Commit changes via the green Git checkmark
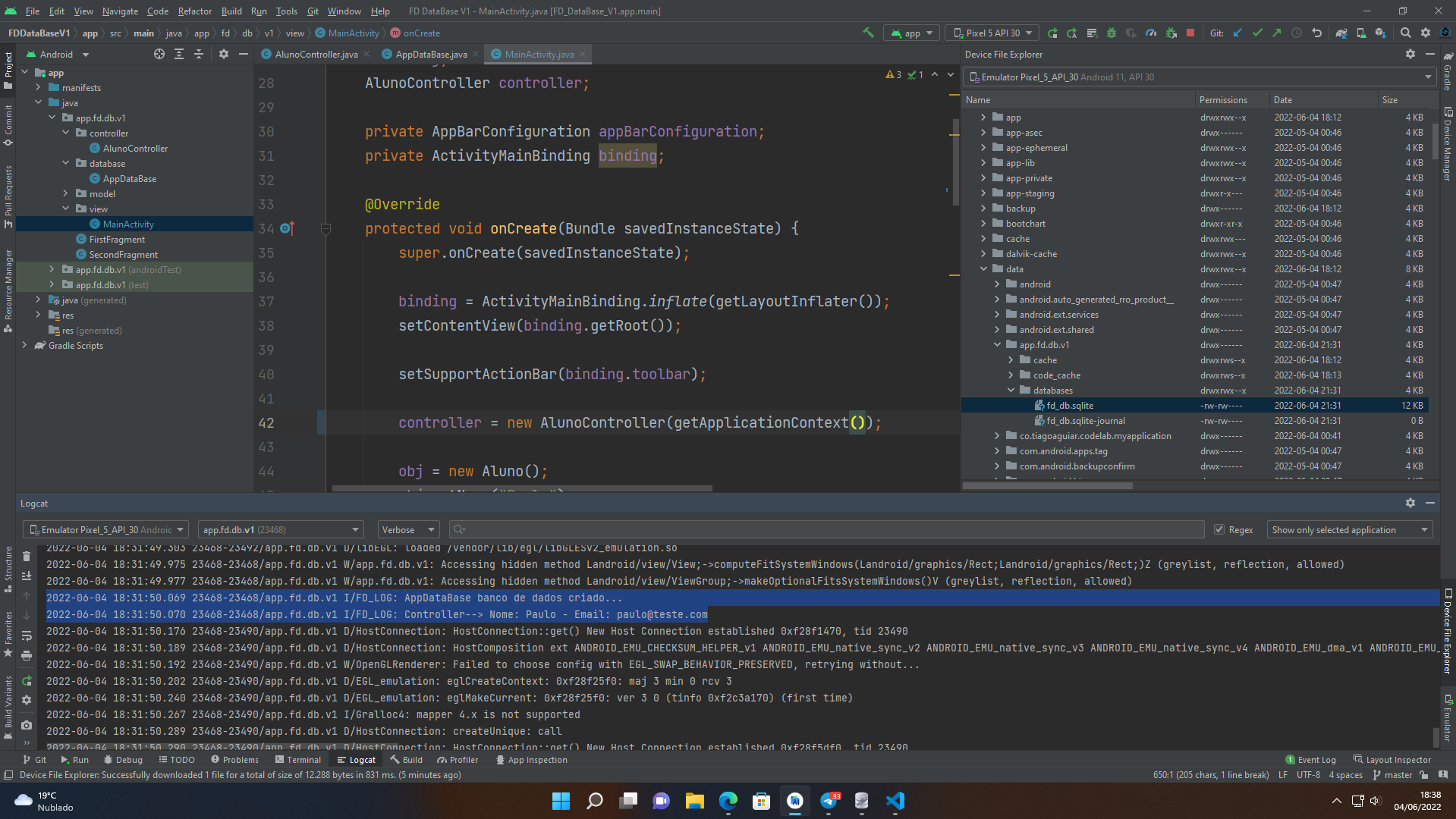Viewport: 1456px width, 819px height. point(1257,33)
